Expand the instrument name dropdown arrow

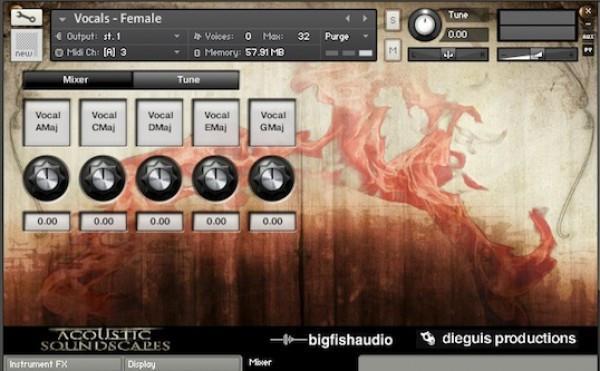pos(62,18)
